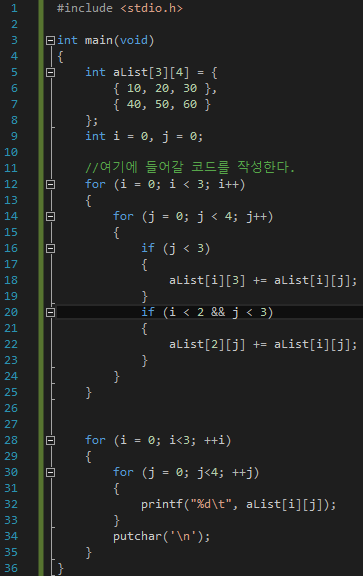This screenshot has height=576, width=363.
Task: Collapse the j<4 for loop fold on line 30
Action: tap(50, 472)
